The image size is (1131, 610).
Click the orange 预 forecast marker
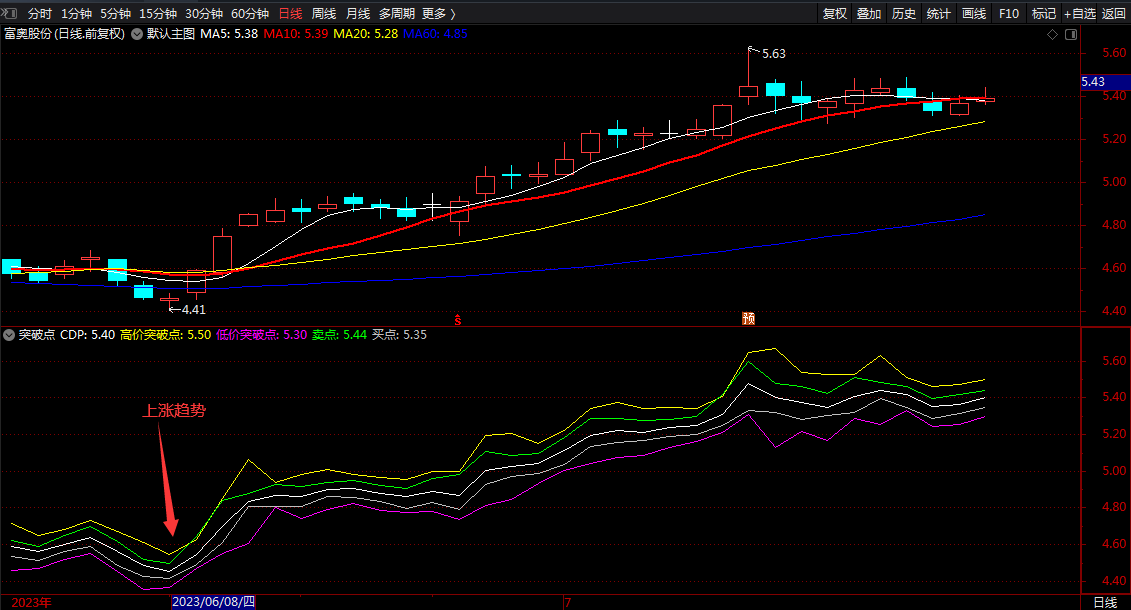coord(749,318)
